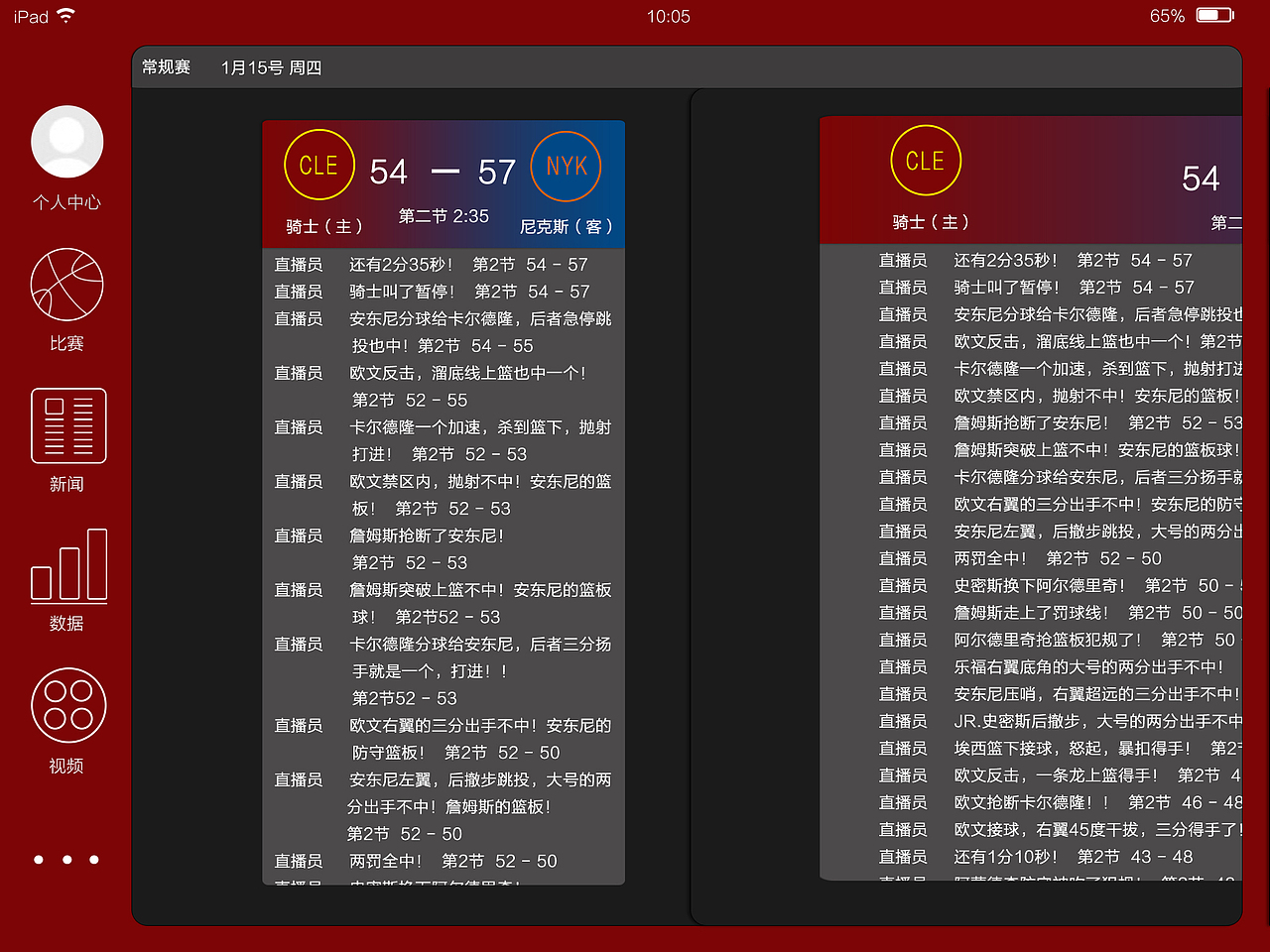The height and width of the screenshot is (952, 1270).
Task: Select left card row 欧文反击，溜底线上篮
Action: 444,387
